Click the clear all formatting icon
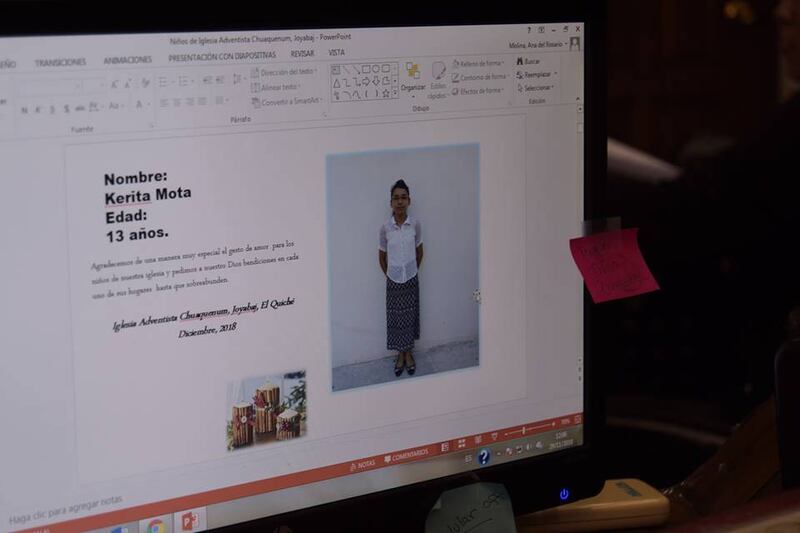This screenshot has width=800, height=533. pos(146,83)
